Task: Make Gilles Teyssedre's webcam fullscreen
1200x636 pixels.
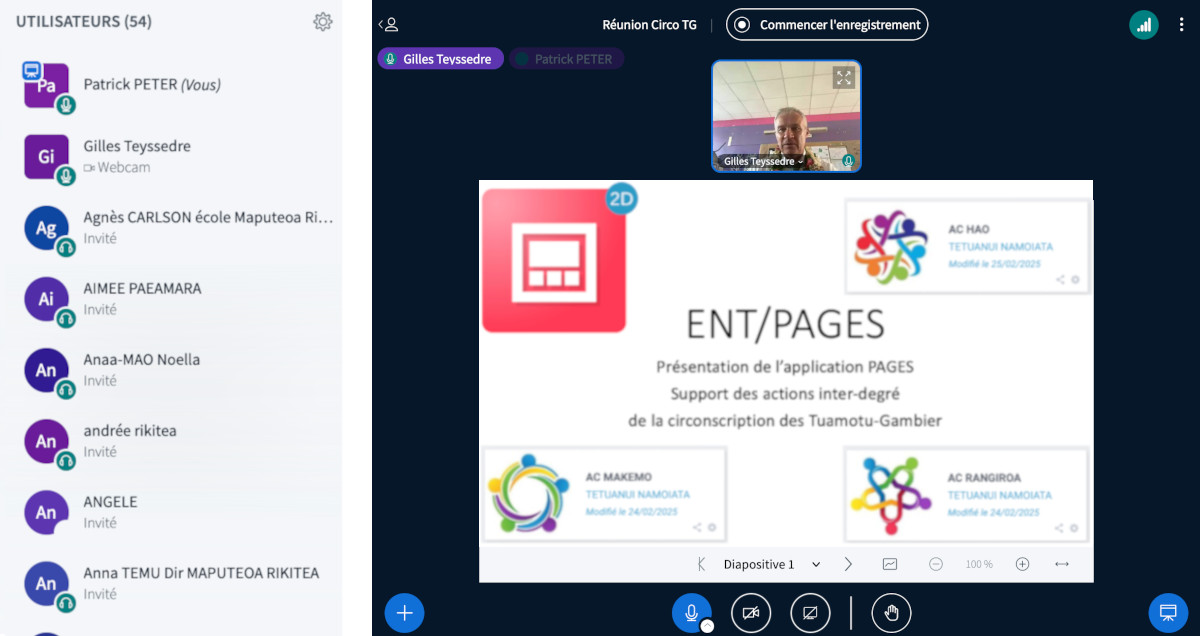Action: [x=844, y=77]
